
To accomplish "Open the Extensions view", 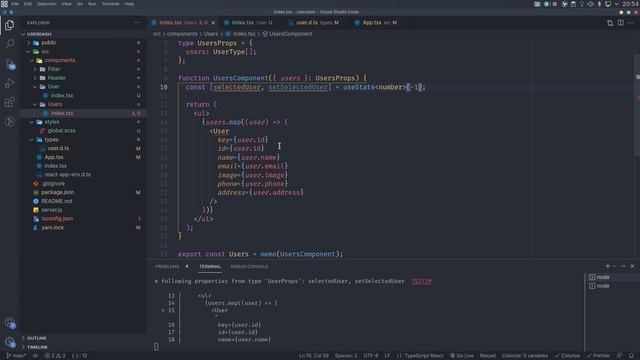I will [x=9, y=102].
